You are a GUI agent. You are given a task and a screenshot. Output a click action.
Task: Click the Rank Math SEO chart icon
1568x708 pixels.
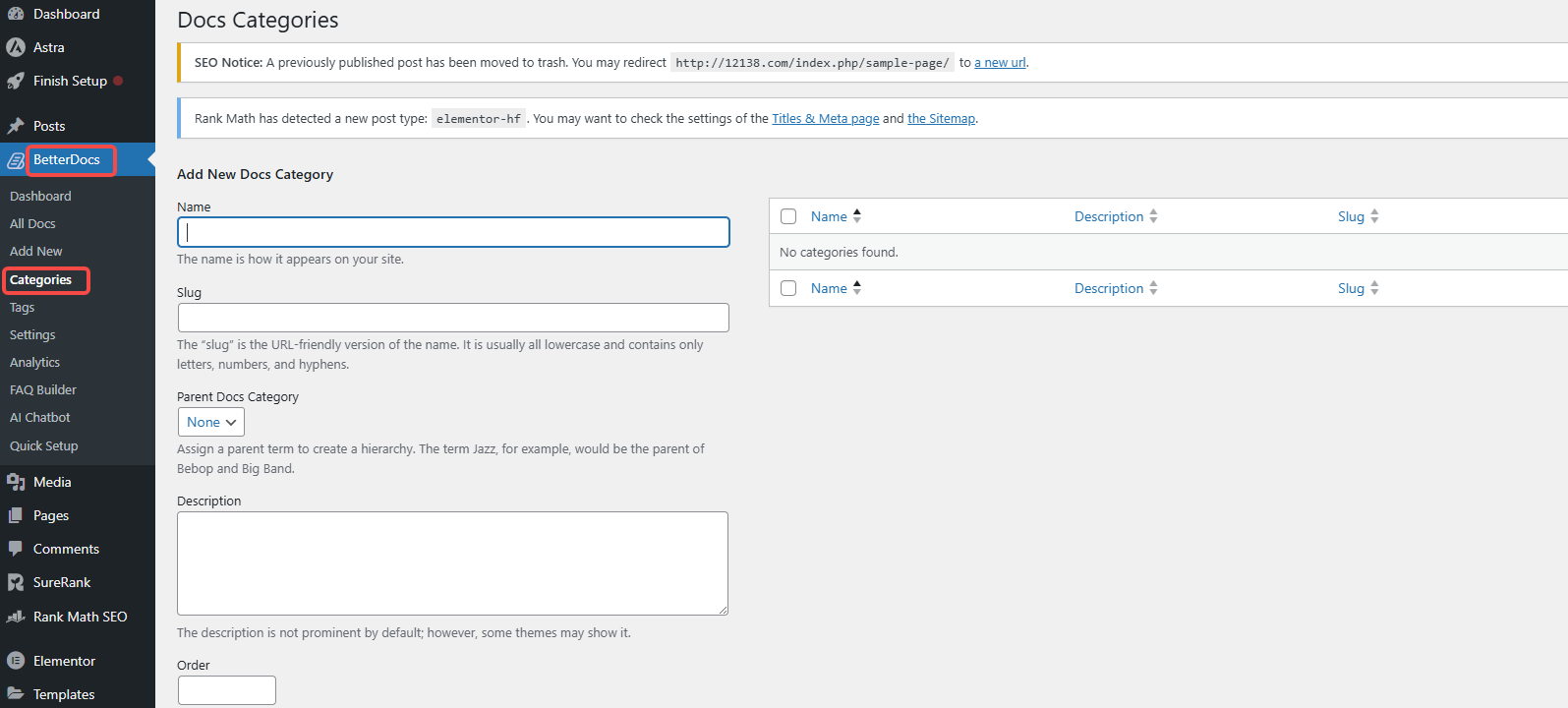[x=16, y=617]
